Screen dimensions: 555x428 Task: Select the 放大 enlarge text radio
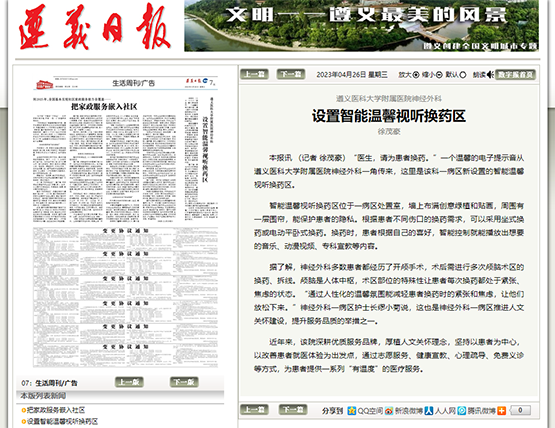(416, 75)
